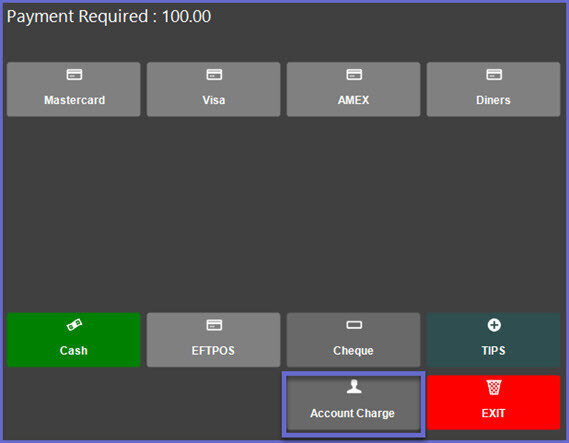Click the plus circle icon above TIPS
This screenshot has height=443, width=569.
pos(494,325)
